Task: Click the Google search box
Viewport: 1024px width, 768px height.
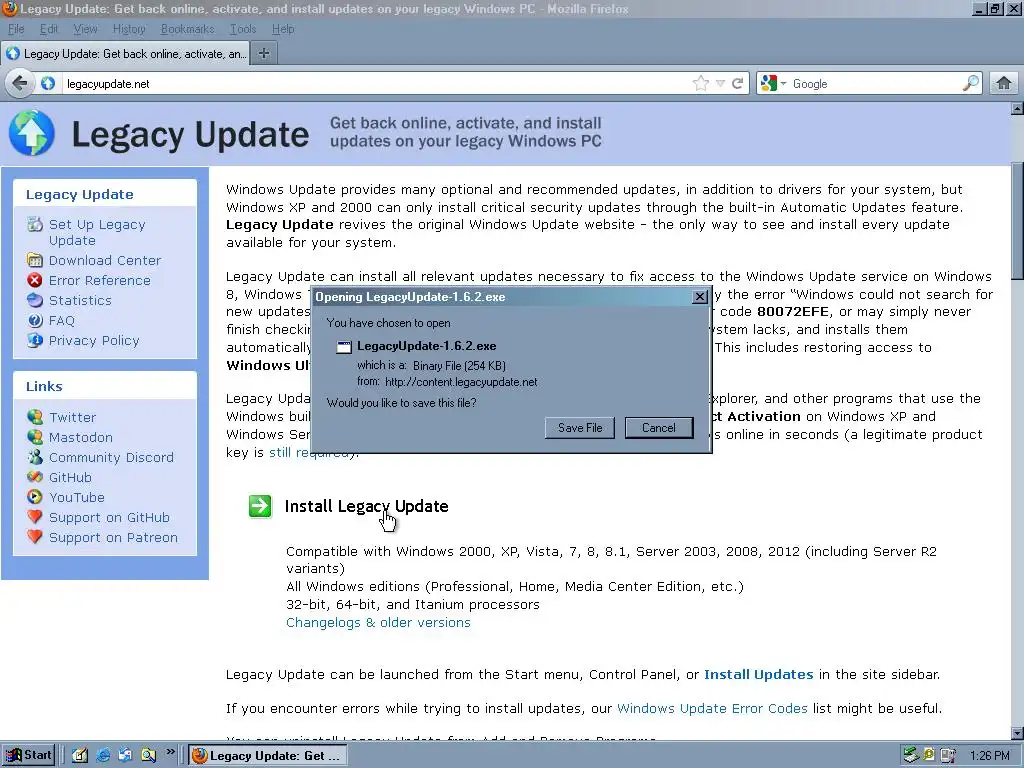Action: tap(875, 84)
